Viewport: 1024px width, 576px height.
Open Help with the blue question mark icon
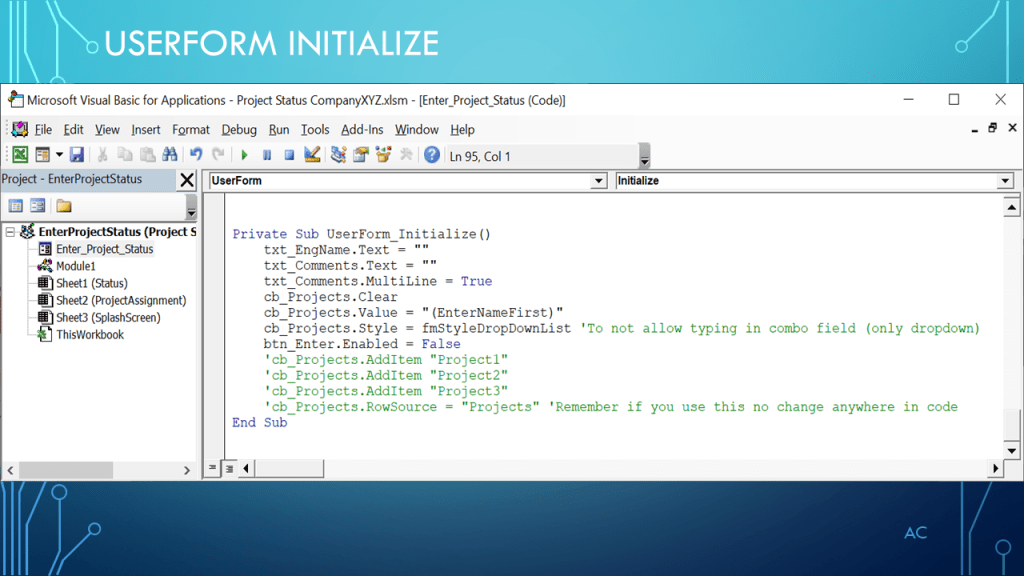point(432,155)
